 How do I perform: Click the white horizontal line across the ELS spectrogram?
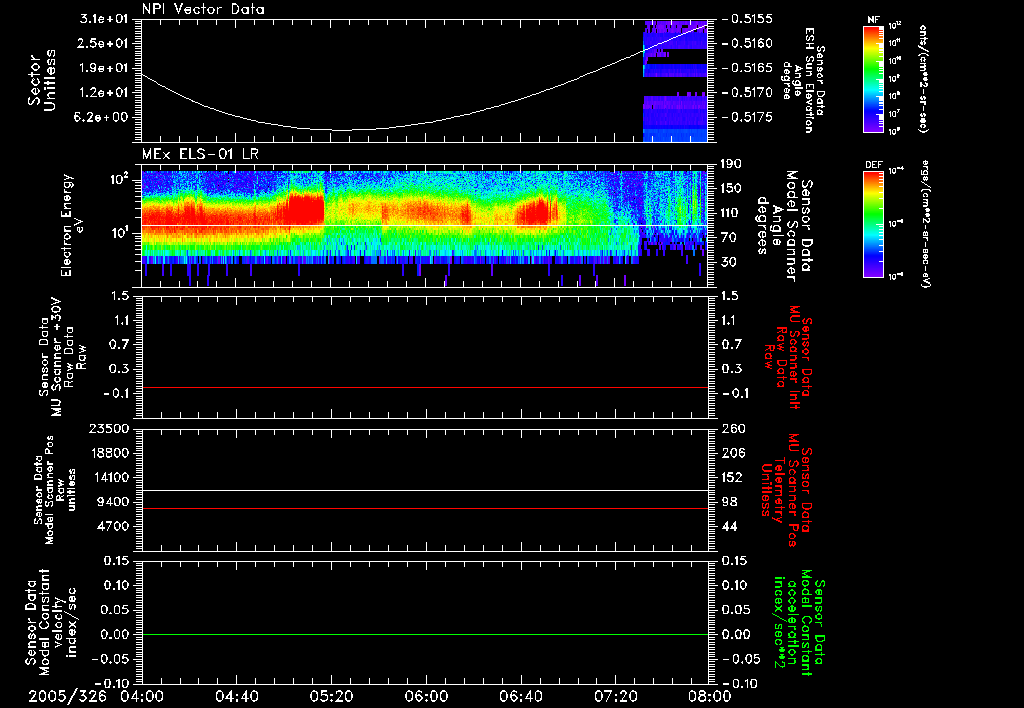(x=424, y=225)
